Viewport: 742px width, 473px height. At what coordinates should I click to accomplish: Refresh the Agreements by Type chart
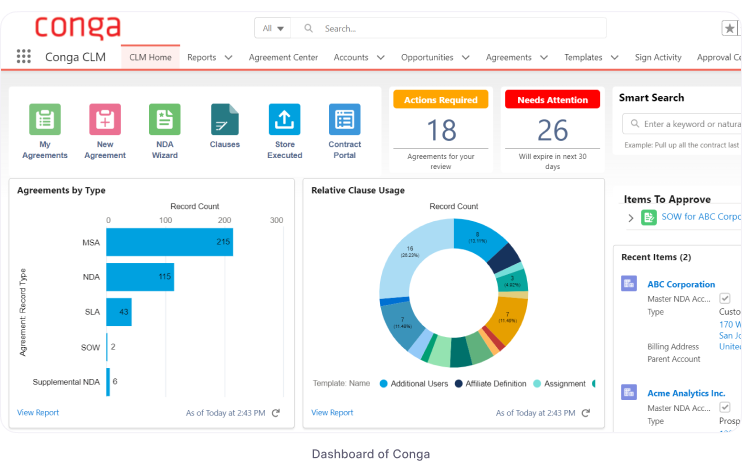click(x=276, y=412)
